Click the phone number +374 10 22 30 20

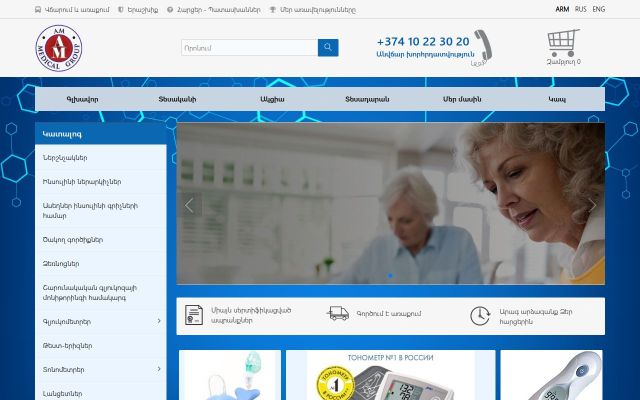coord(423,42)
